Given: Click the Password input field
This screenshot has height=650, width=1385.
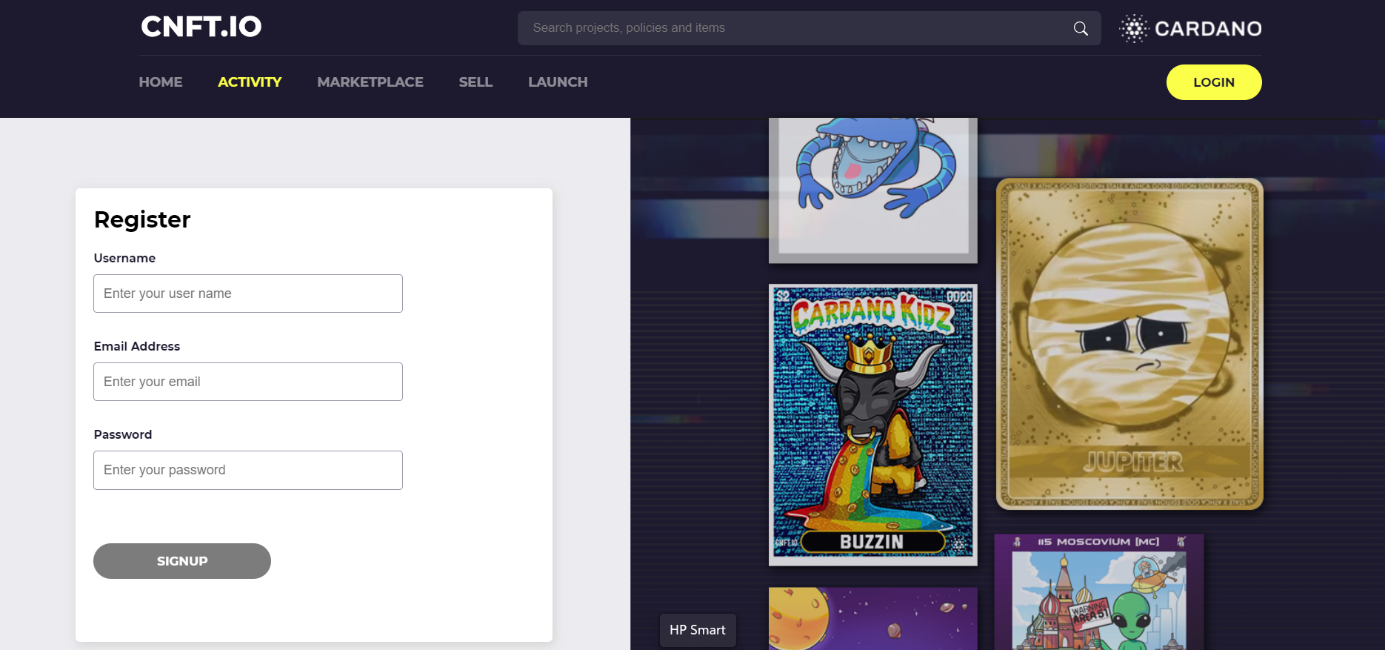Looking at the screenshot, I should (248, 470).
